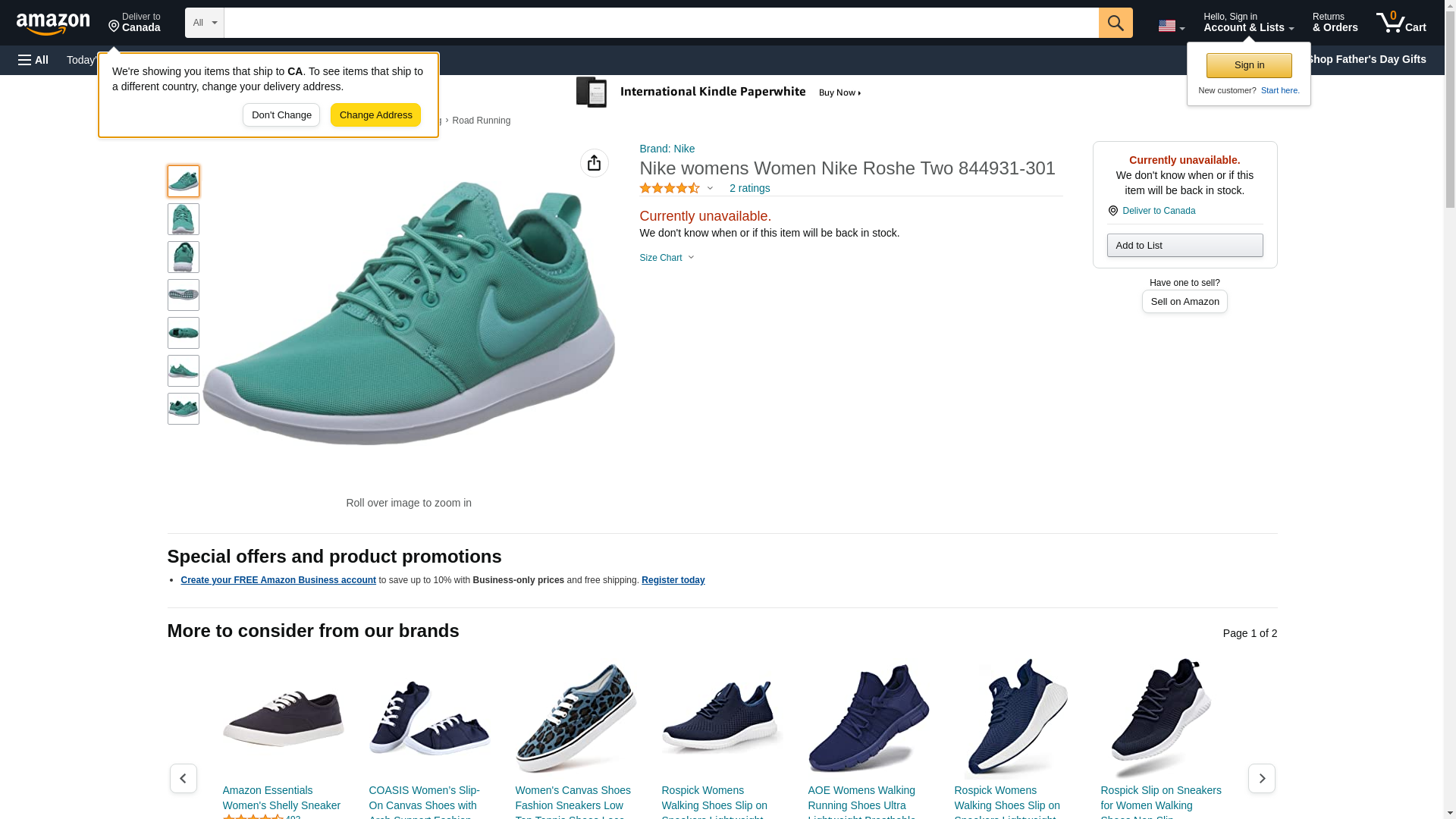The image size is (1456, 819).
Task: Go to next carousel page
Action: pos(1261,778)
